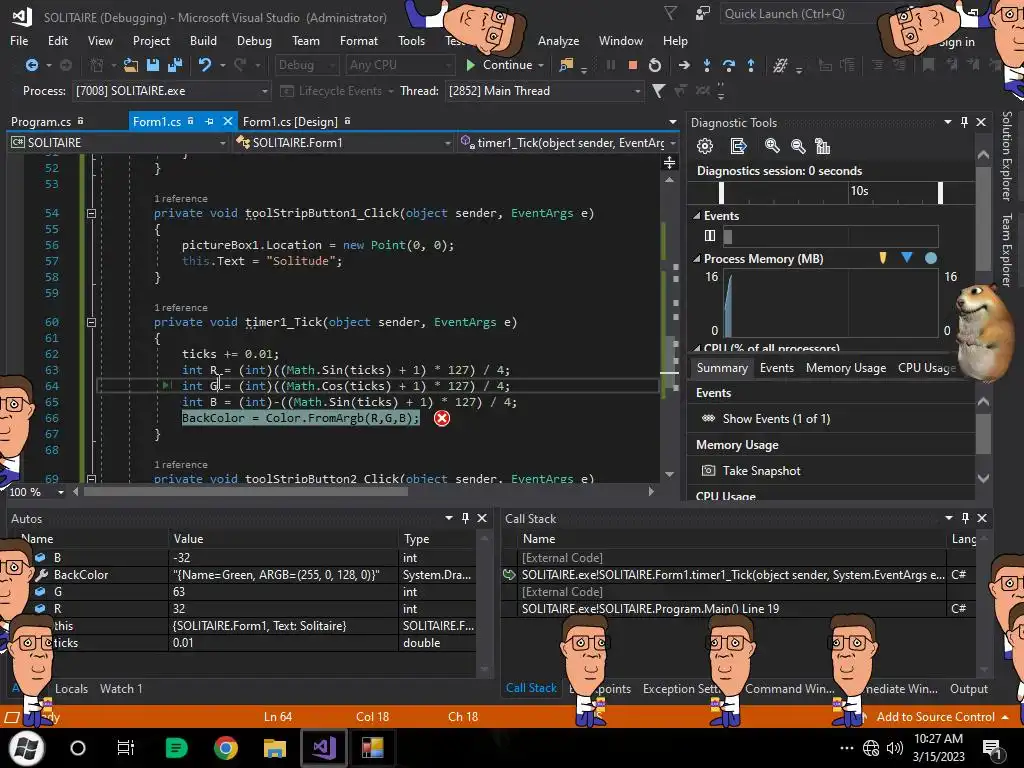Click the Step Into arrow icon
1024x768 pixels.
(x=707, y=65)
